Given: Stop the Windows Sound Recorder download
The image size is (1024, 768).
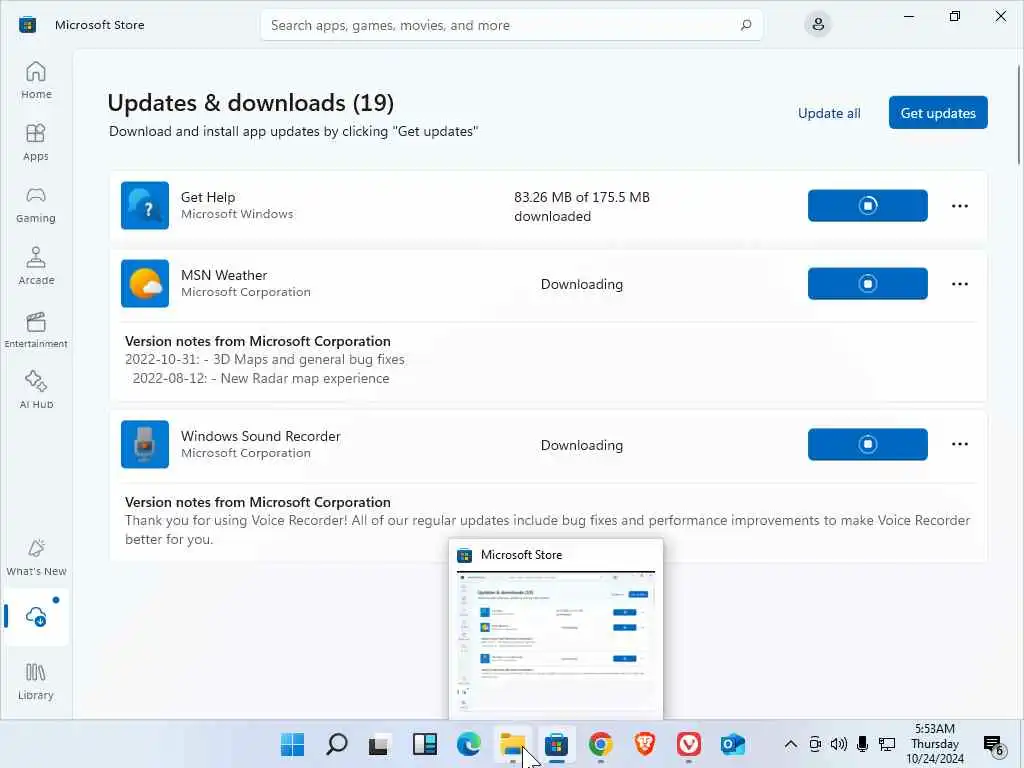Looking at the screenshot, I should (x=867, y=444).
